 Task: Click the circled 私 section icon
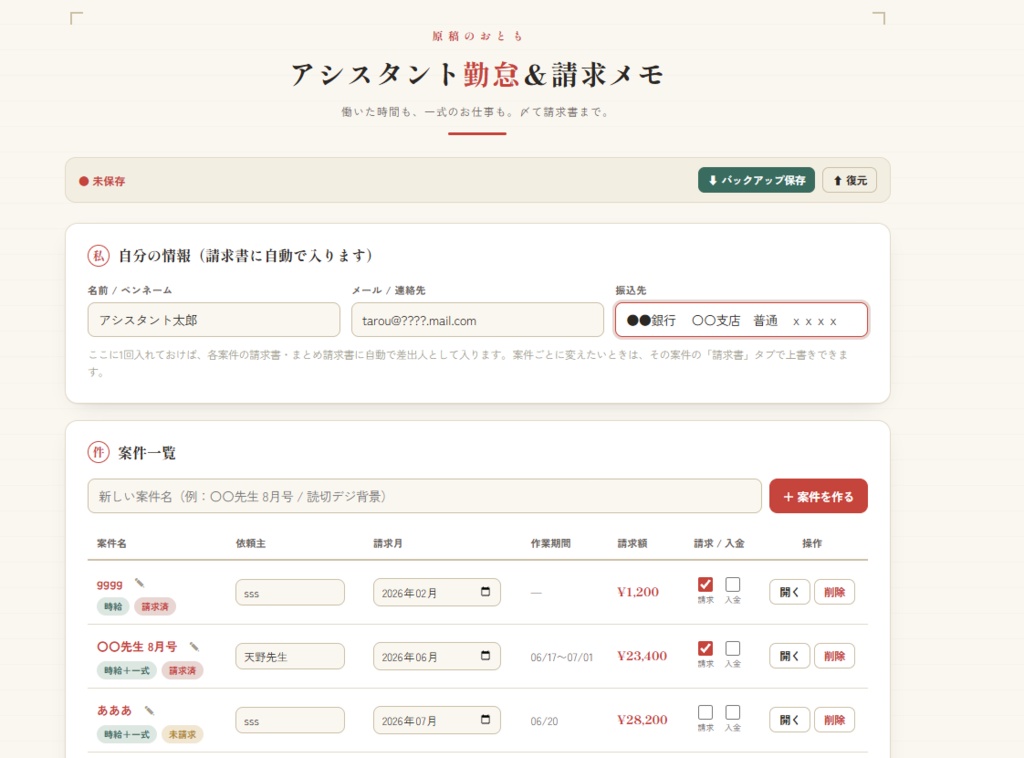pos(99,255)
